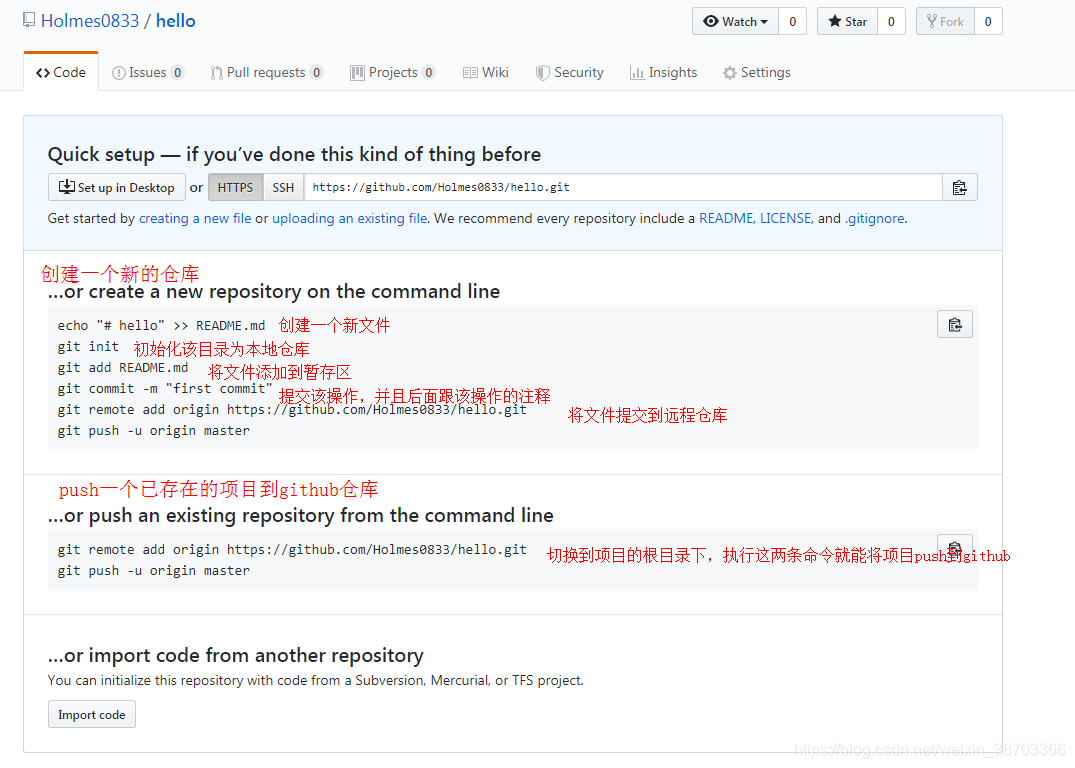Click the '…or push an existing repository' heading

point(300,516)
